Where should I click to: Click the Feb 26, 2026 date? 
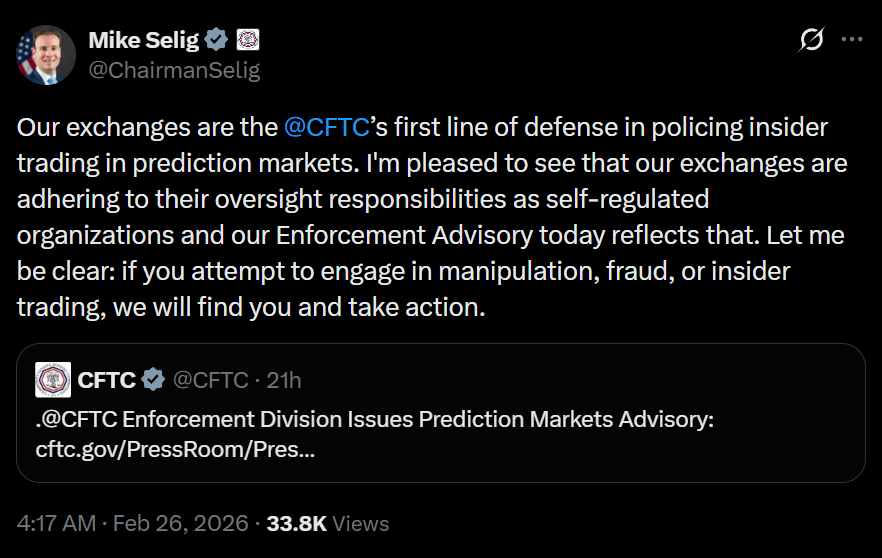[x=180, y=523]
